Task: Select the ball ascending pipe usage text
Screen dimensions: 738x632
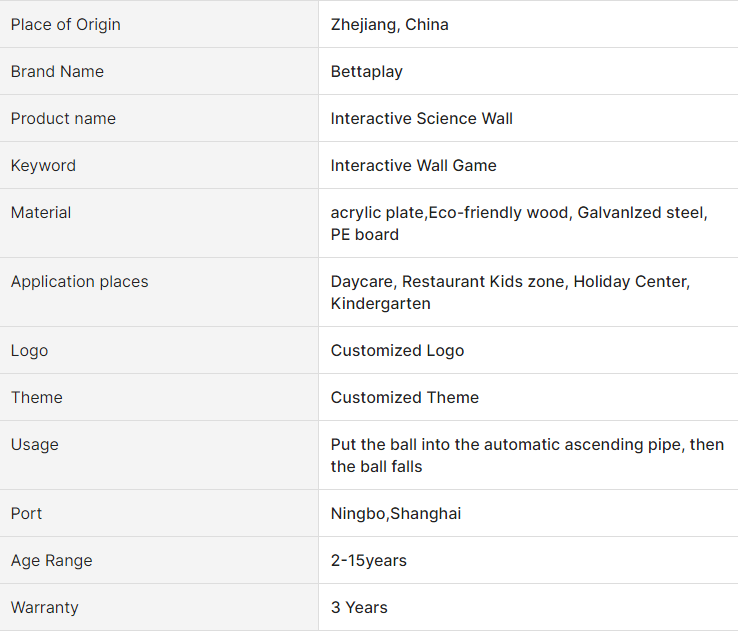Action: 527,456
